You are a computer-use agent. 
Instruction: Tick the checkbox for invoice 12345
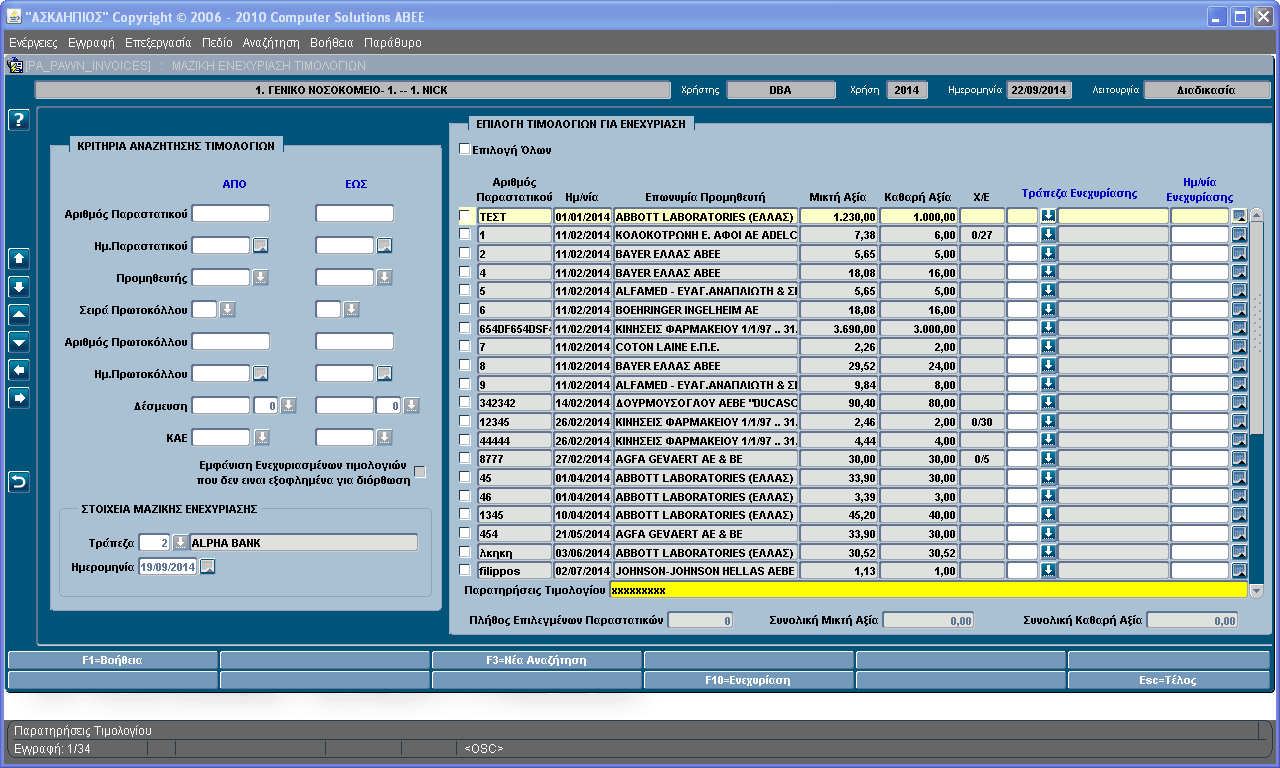[x=464, y=420]
